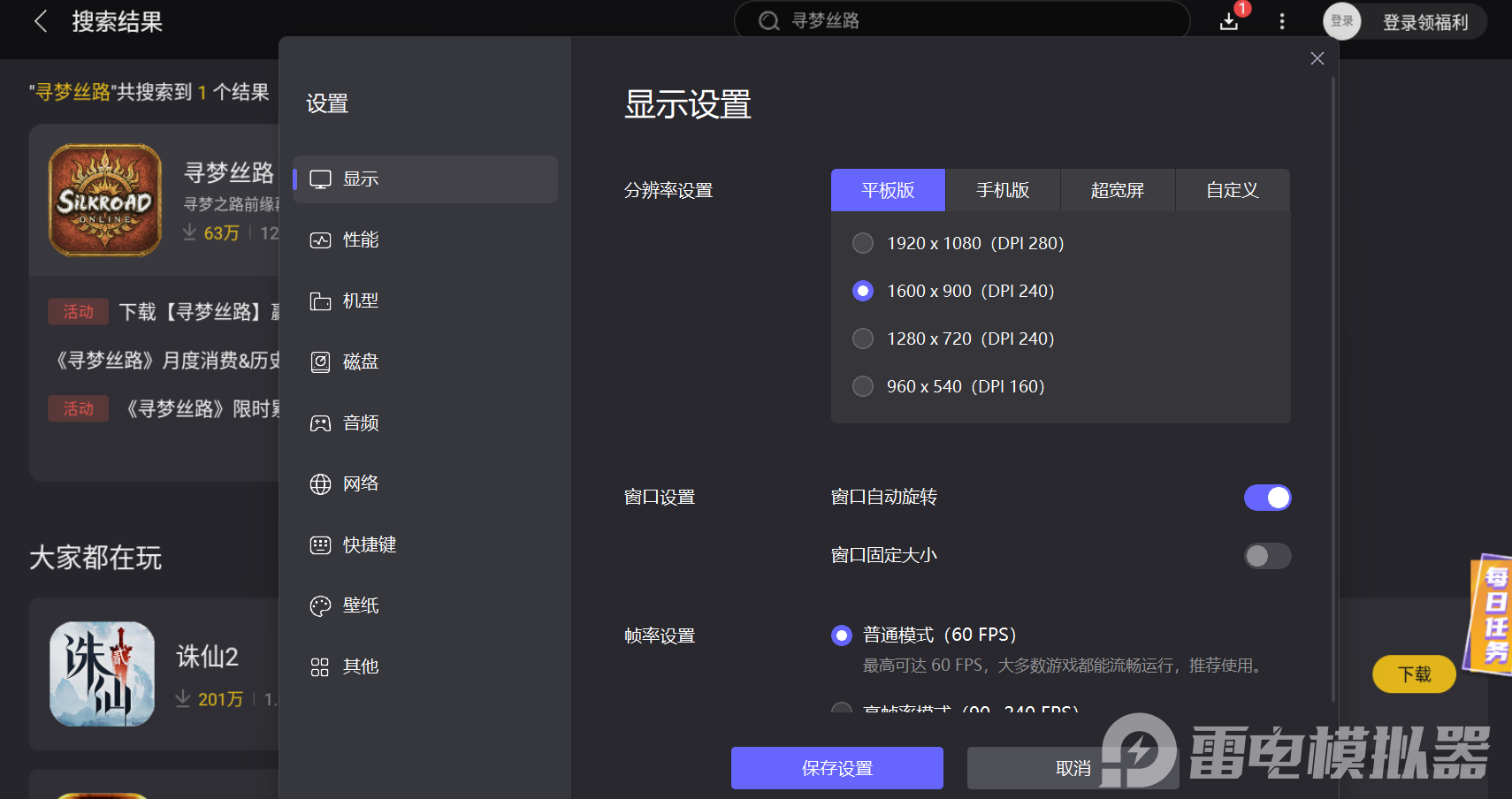
Task: Switch to 手机版 resolution tab
Action: tap(1003, 190)
